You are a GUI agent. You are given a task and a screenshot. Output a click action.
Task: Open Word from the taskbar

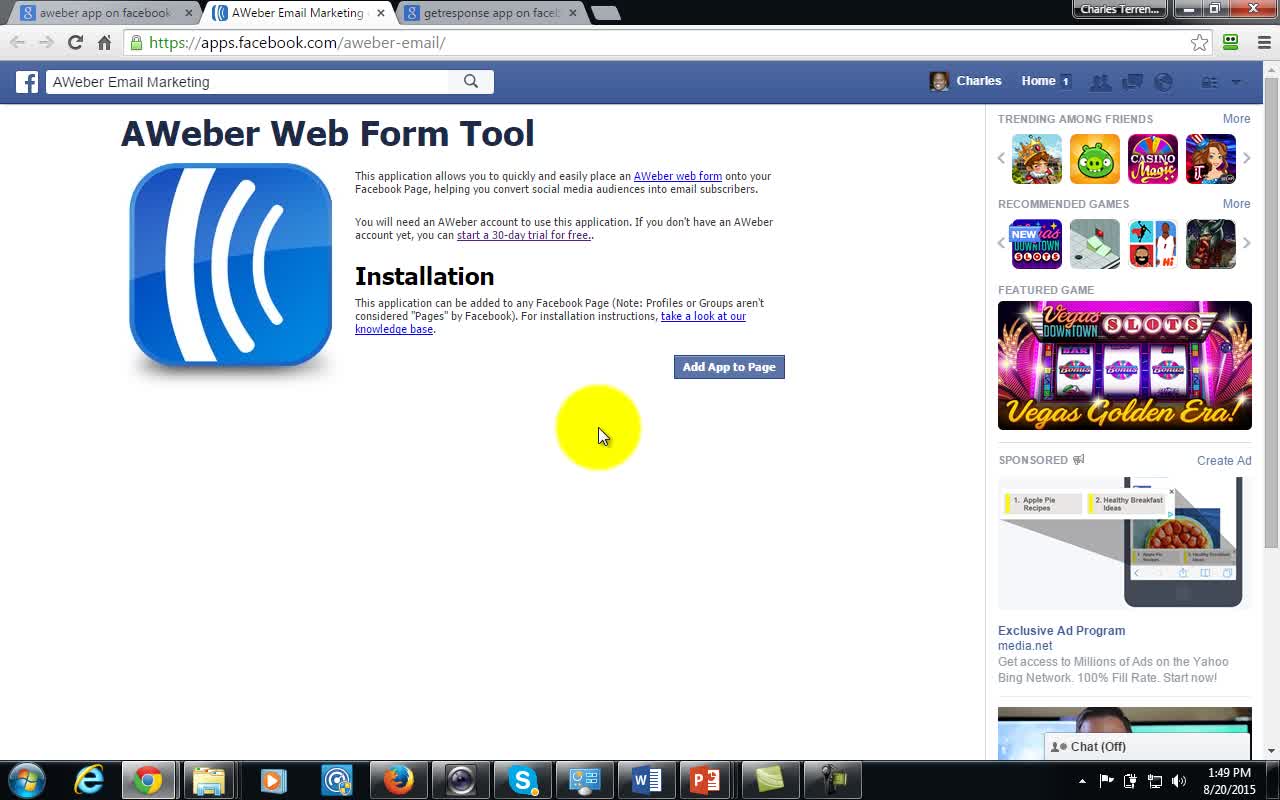pyautogui.click(x=647, y=780)
